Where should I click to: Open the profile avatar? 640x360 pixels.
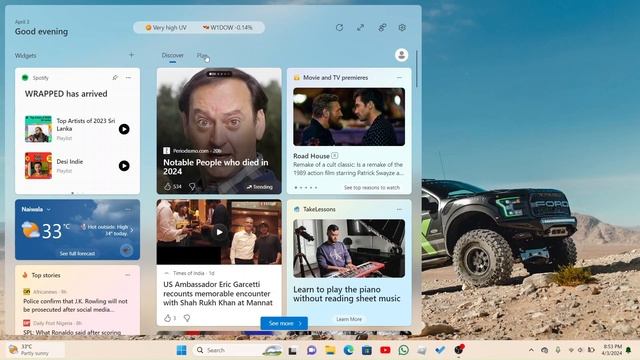pyautogui.click(x=402, y=55)
